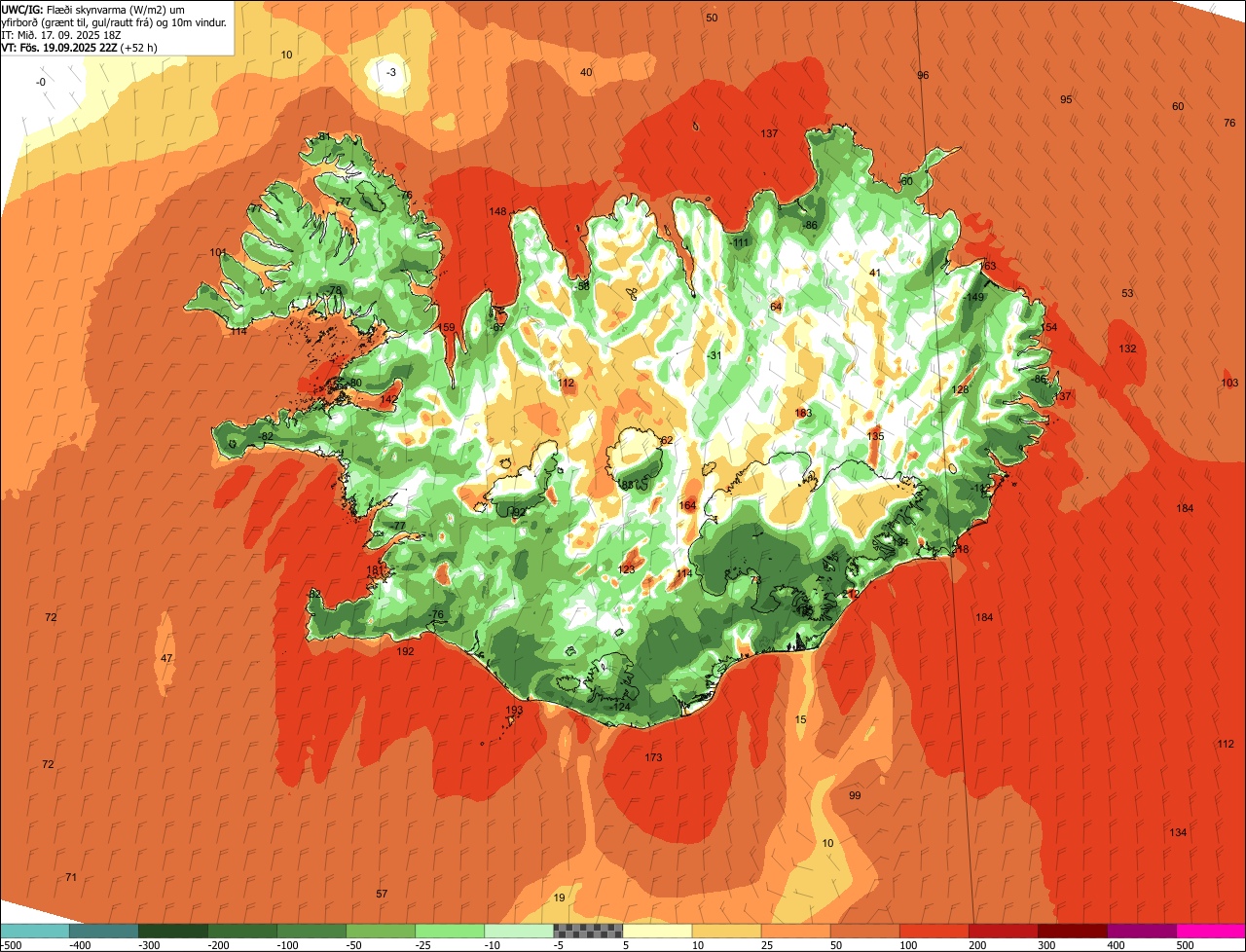Click the map value 159
1246x952 pixels.
click(447, 327)
